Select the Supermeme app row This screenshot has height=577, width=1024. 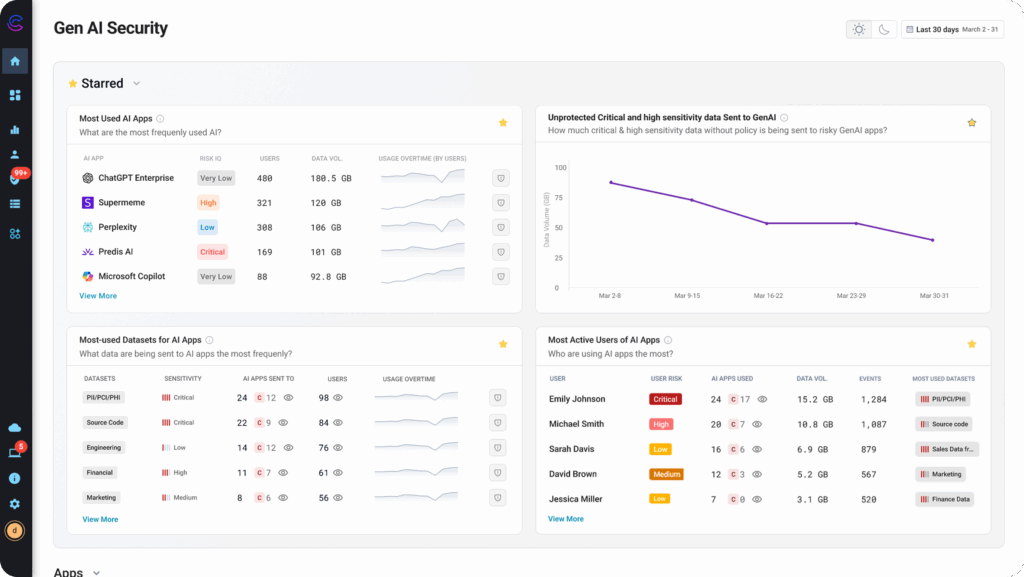[x=121, y=203]
